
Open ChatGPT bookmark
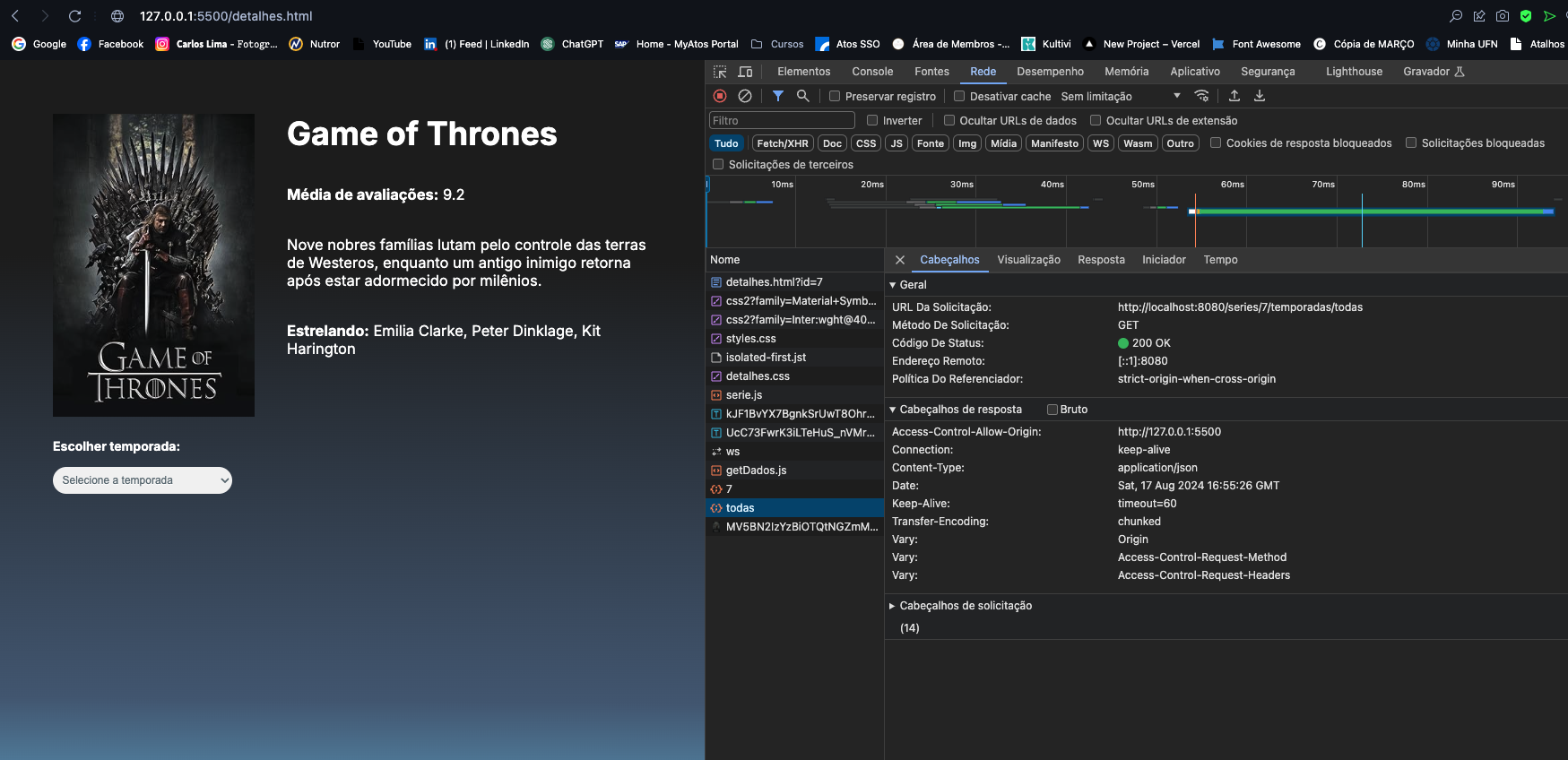(x=572, y=44)
